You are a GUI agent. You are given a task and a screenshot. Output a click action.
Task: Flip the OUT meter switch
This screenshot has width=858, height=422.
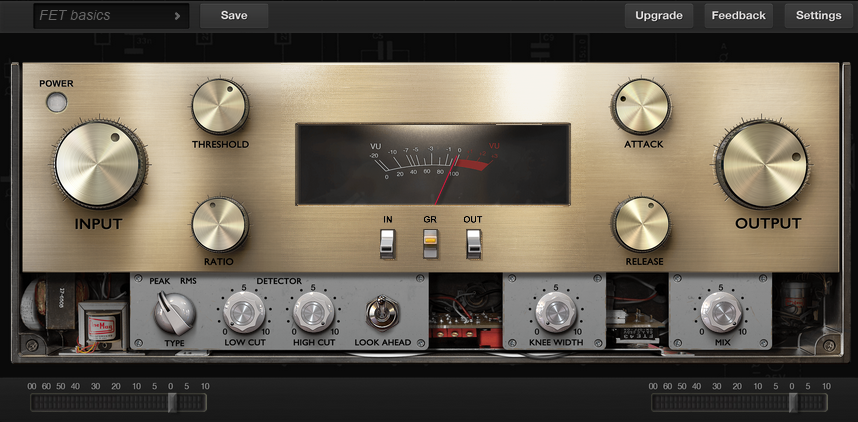coord(473,244)
